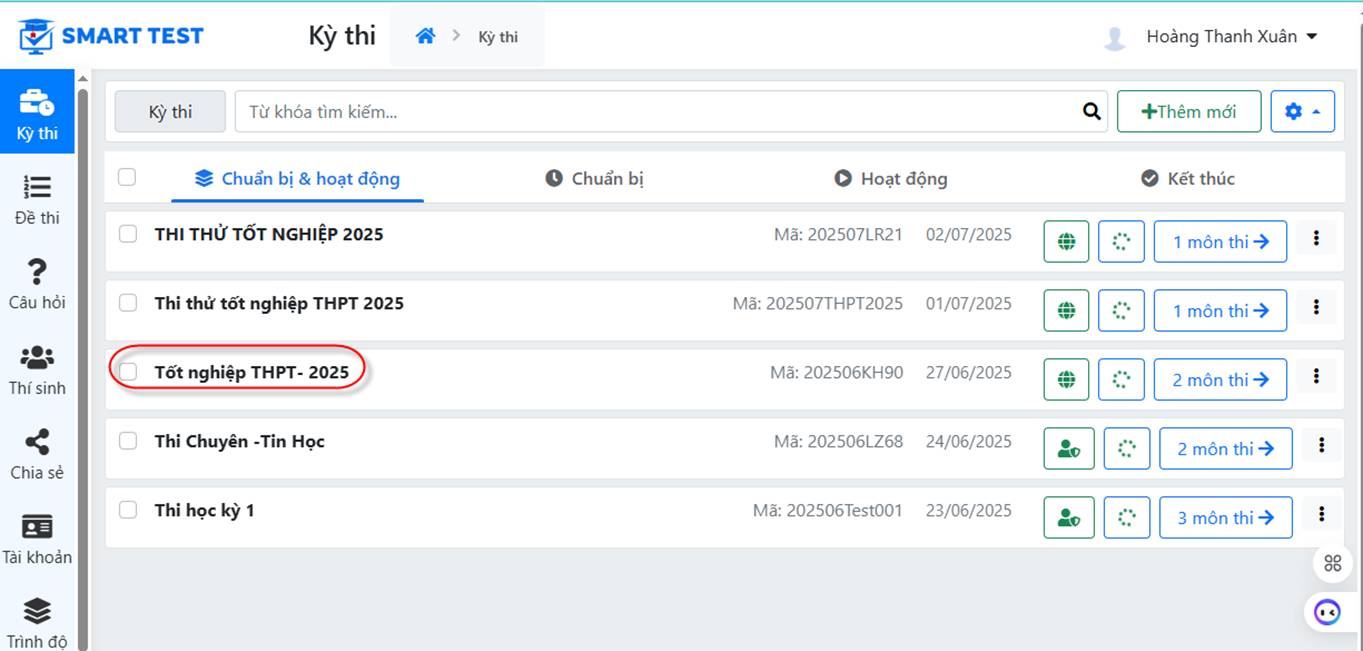Click exam code Mã: 202506KH90
The image size is (1363, 651).
(x=836, y=373)
